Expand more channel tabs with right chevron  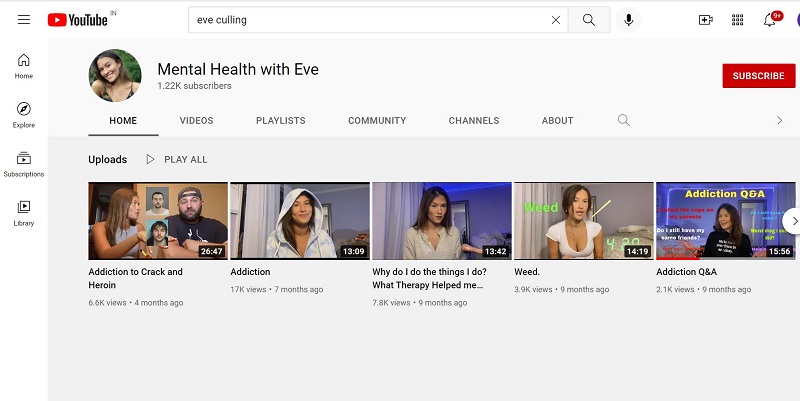coord(779,120)
